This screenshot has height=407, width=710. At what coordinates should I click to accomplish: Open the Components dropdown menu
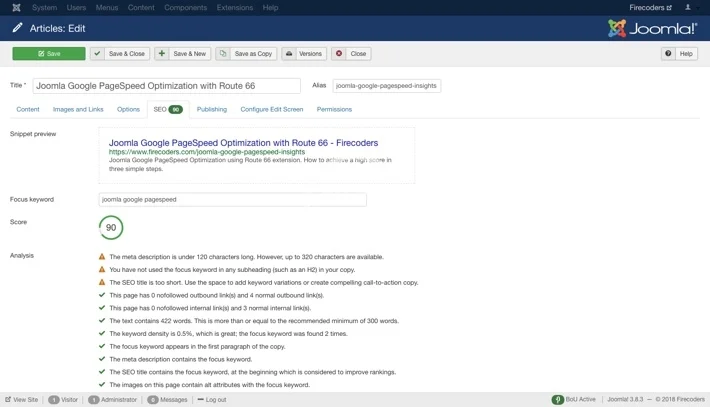185,8
